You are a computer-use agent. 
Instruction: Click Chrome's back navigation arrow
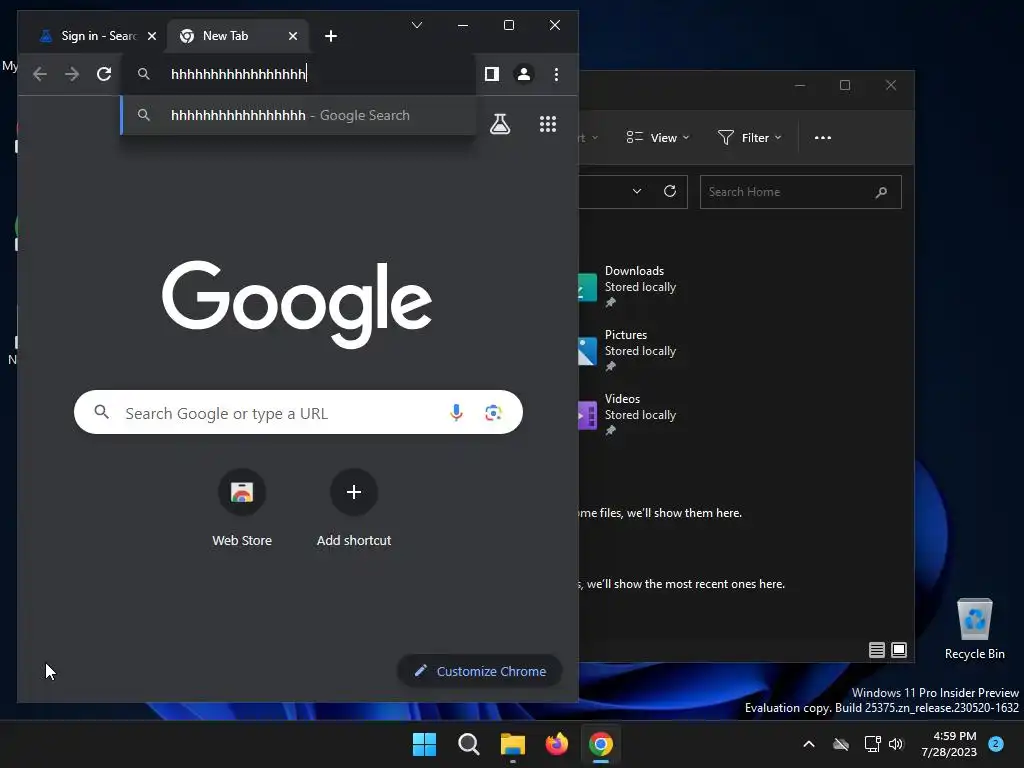[x=40, y=74]
